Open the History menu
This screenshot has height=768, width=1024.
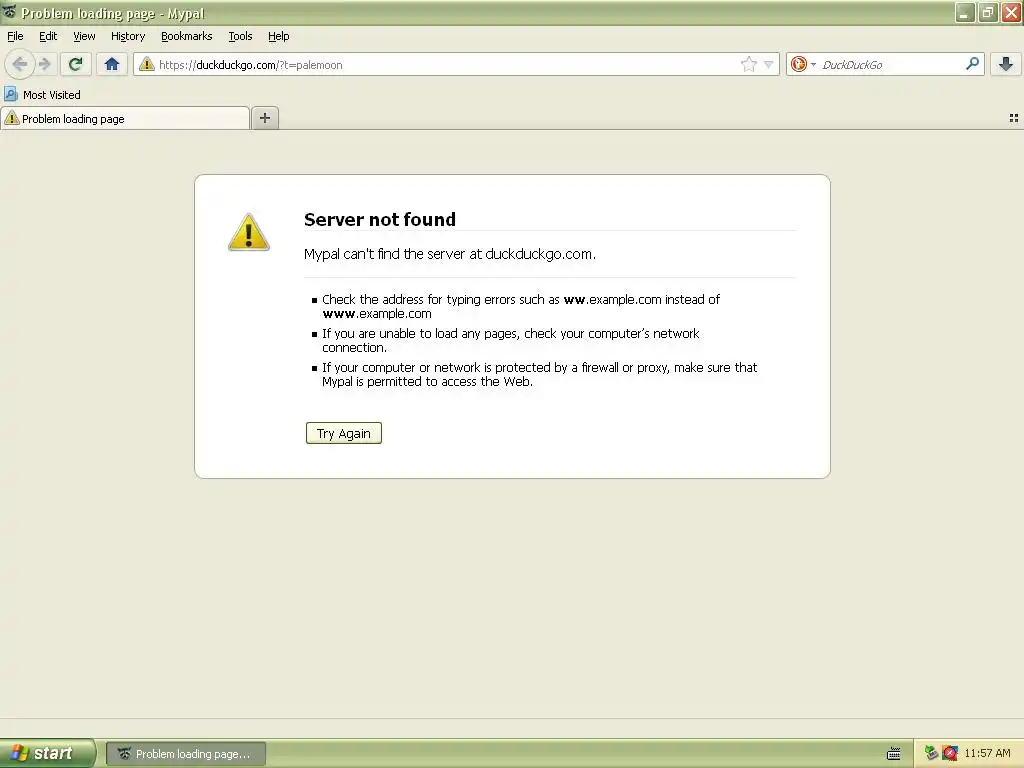point(128,36)
